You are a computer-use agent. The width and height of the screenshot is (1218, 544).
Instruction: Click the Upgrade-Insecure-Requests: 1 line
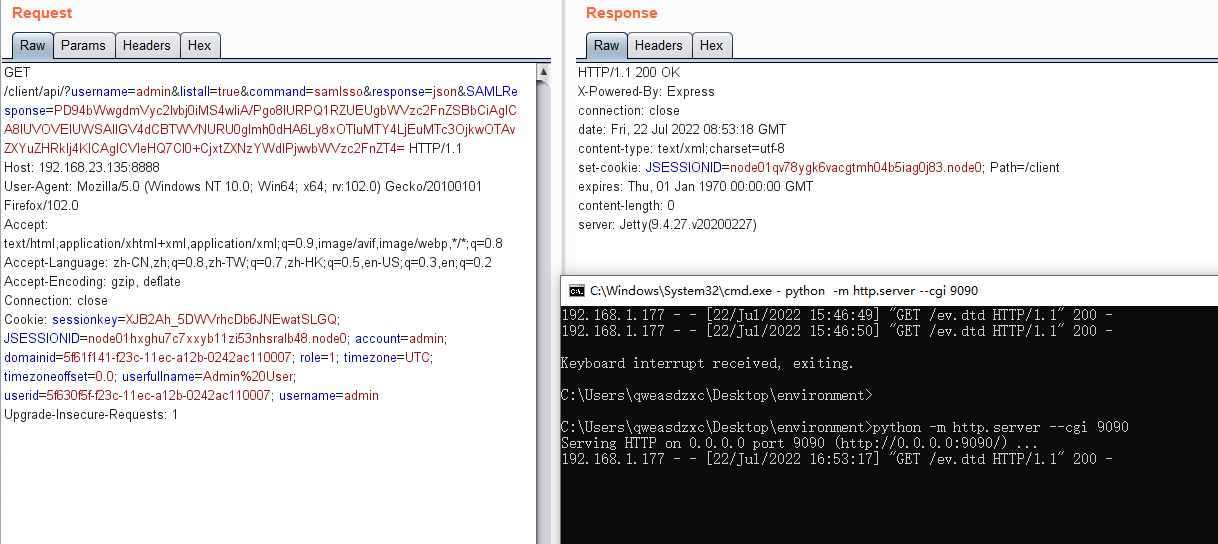(91, 415)
